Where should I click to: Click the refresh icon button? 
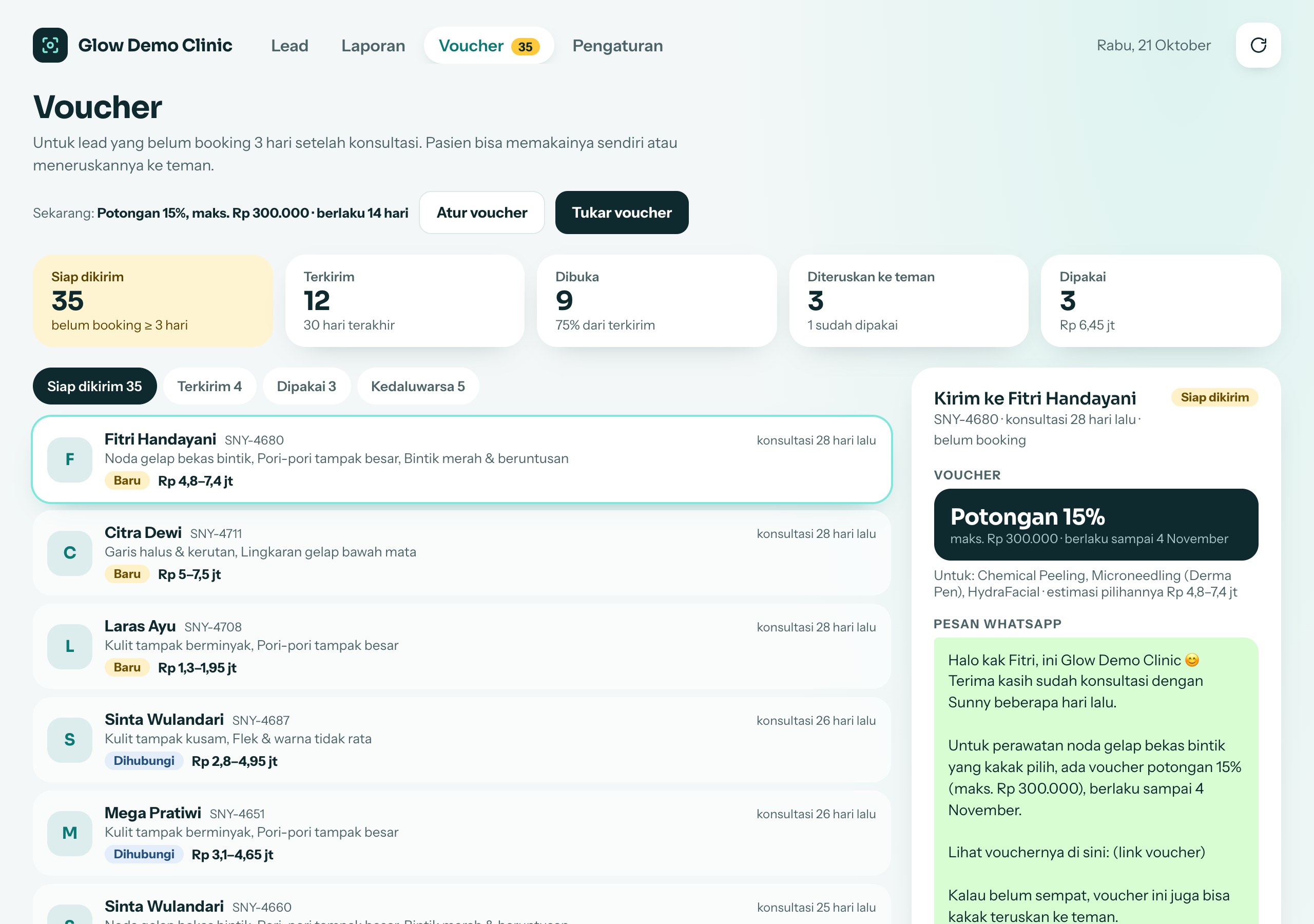coord(1258,45)
